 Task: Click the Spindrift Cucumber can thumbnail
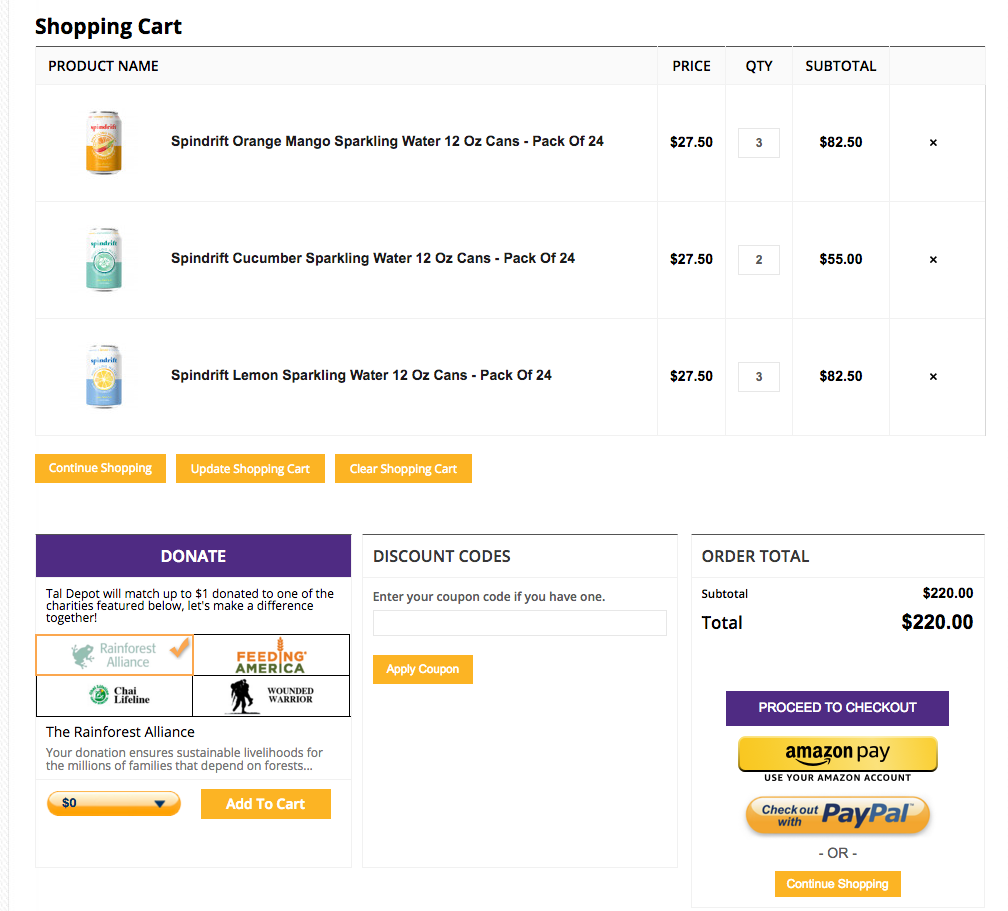(x=104, y=260)
